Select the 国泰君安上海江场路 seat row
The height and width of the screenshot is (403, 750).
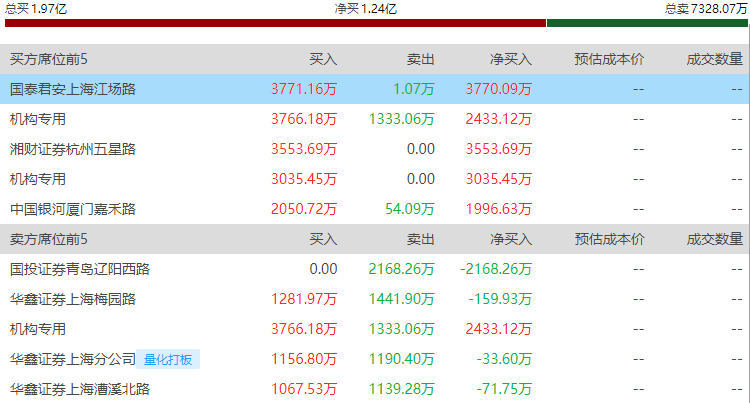(375, 89)
